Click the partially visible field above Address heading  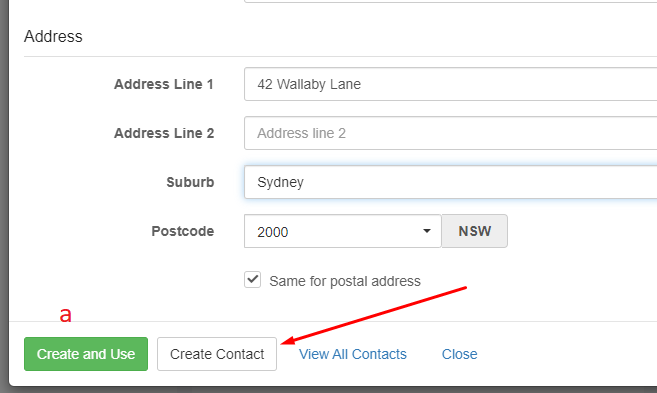click(450, 1)
